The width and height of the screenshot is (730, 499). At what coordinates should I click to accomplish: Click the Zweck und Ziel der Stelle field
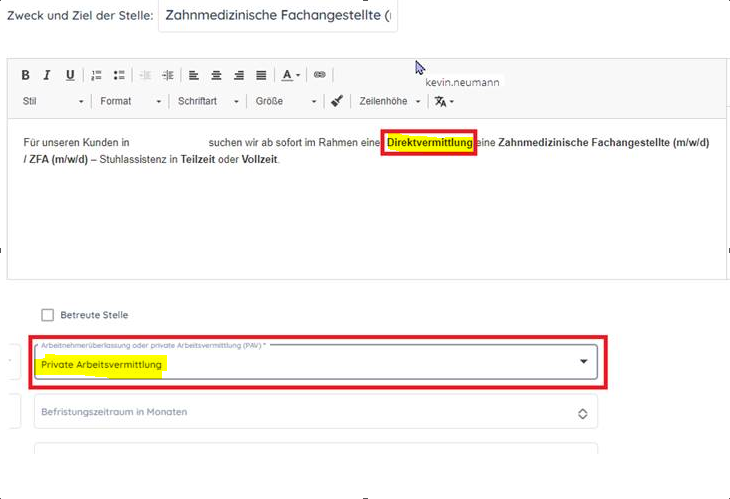point(277,17)
